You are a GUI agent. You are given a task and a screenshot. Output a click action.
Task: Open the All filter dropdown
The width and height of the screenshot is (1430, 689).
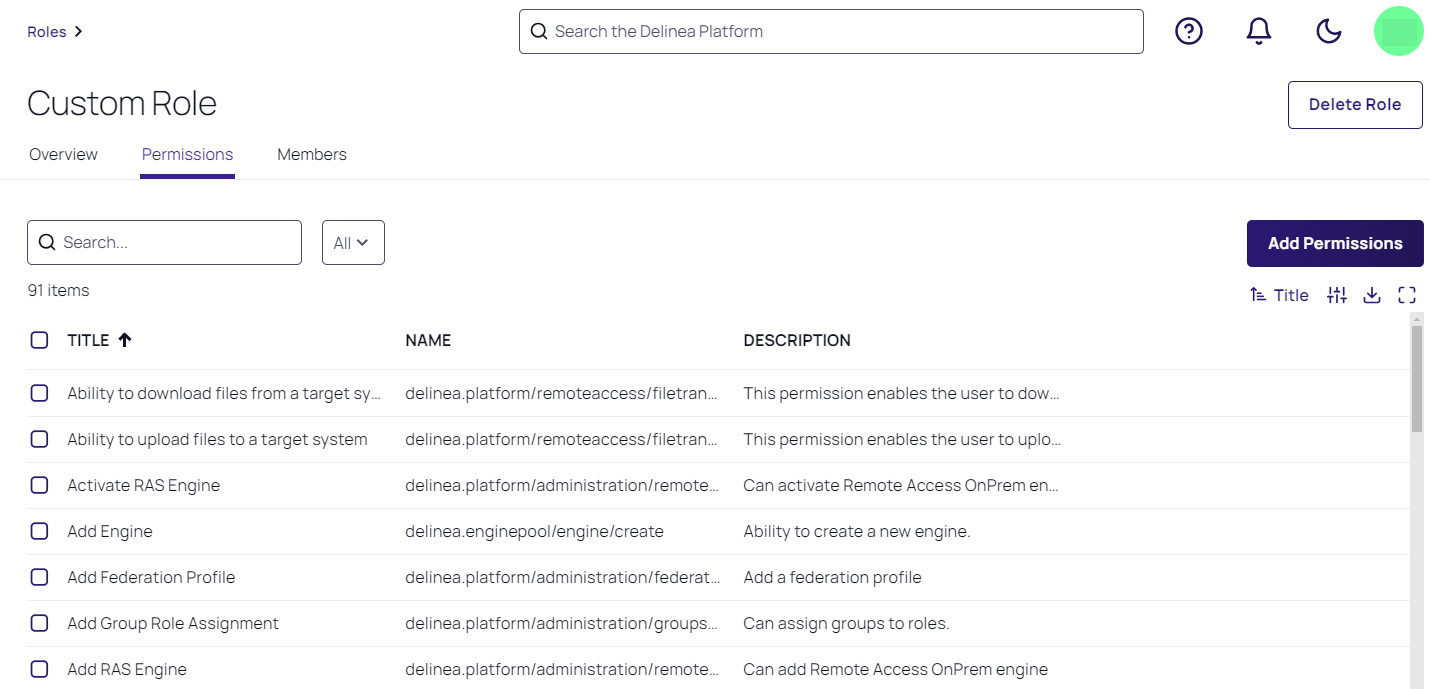click(353, 243)
